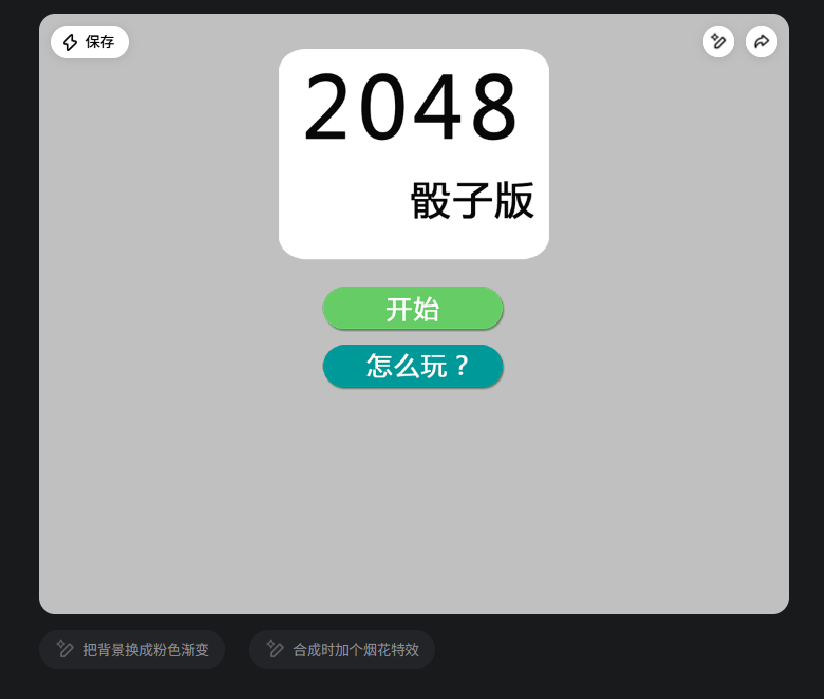Click the 骰子版 subtitle text
This screenshot has height=699, width=824.
coord(472,200)
